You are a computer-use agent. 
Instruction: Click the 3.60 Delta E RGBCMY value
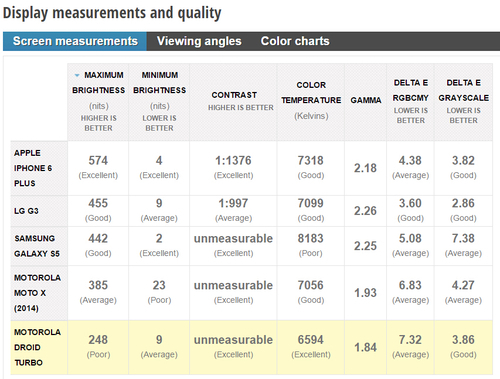[x=410, y=203]
